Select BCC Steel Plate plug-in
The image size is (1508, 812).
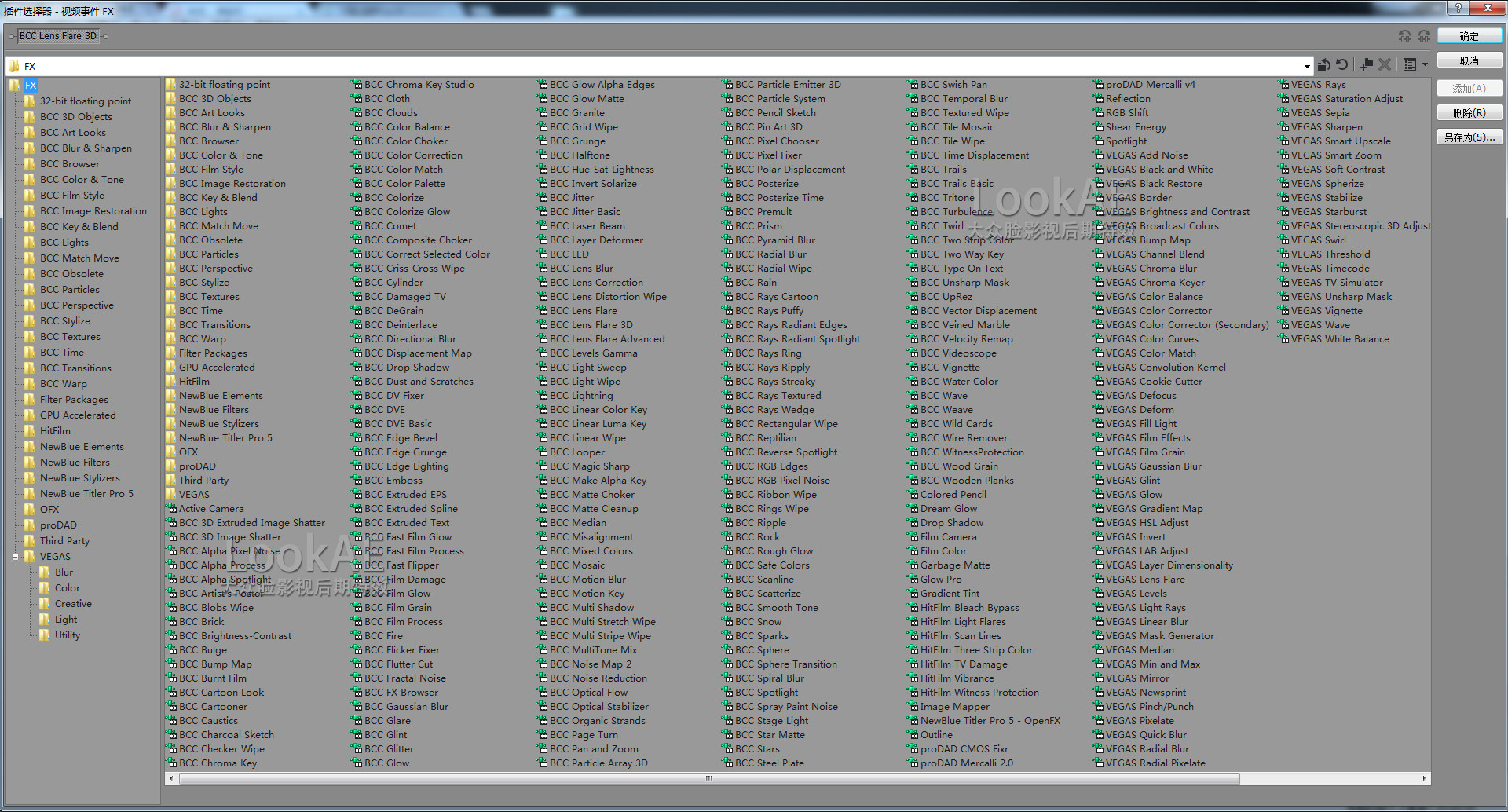pyautogui.click(x=770, y=763)
